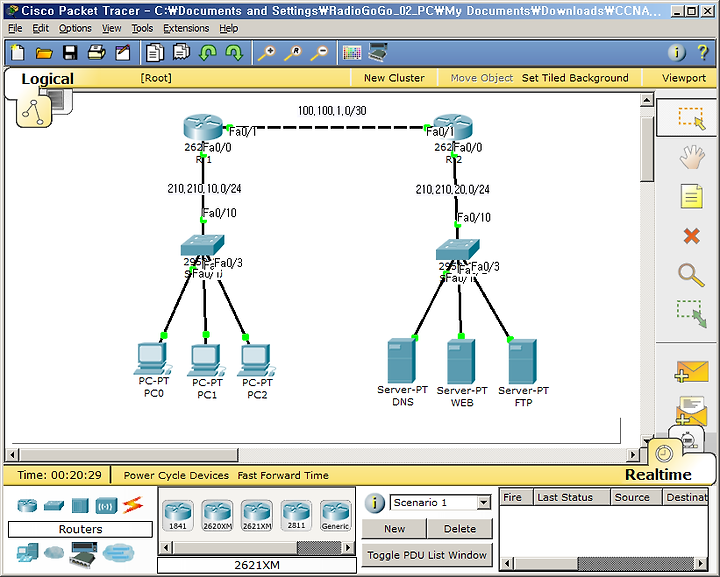Select the Multiuser Connection cloud icon
Viewport: 720px width, 577px height.
click(118, 553)
